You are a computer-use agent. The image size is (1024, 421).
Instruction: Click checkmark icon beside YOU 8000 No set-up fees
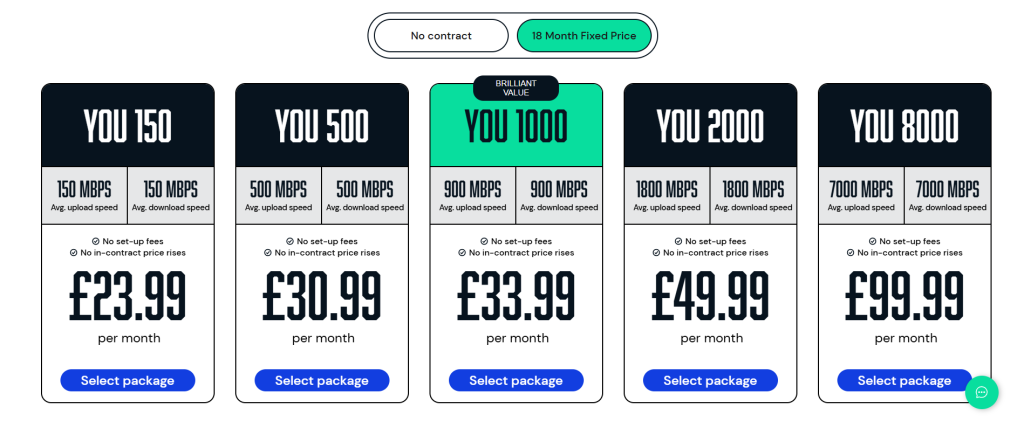[872, 242]
